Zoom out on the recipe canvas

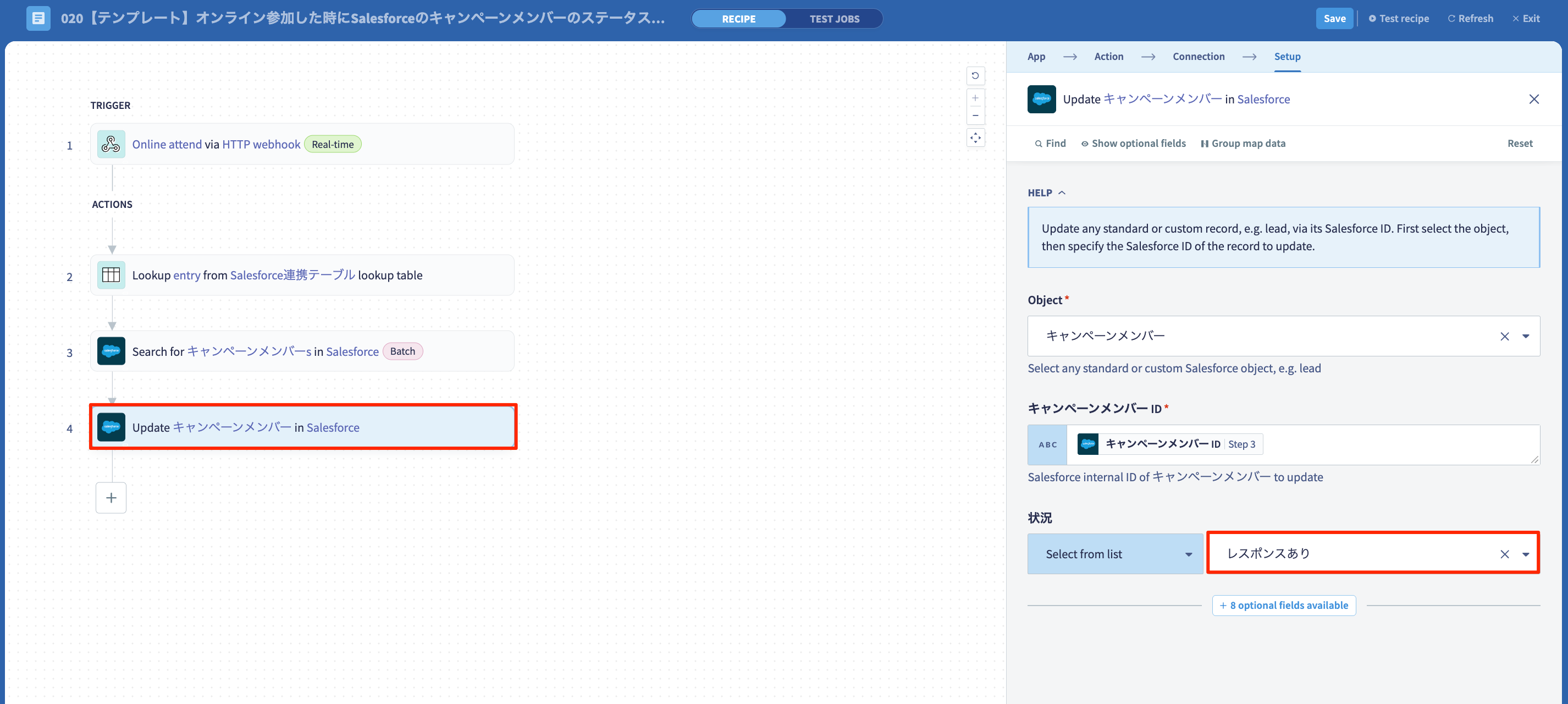[x=975, y=116]
